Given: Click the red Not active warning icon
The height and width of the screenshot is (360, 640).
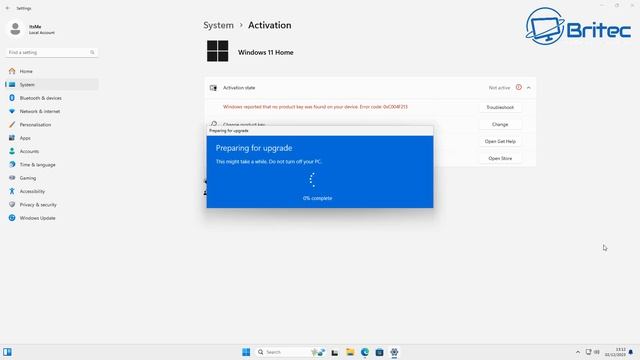Looking at the screenshot, I should (x=518, y=87).
